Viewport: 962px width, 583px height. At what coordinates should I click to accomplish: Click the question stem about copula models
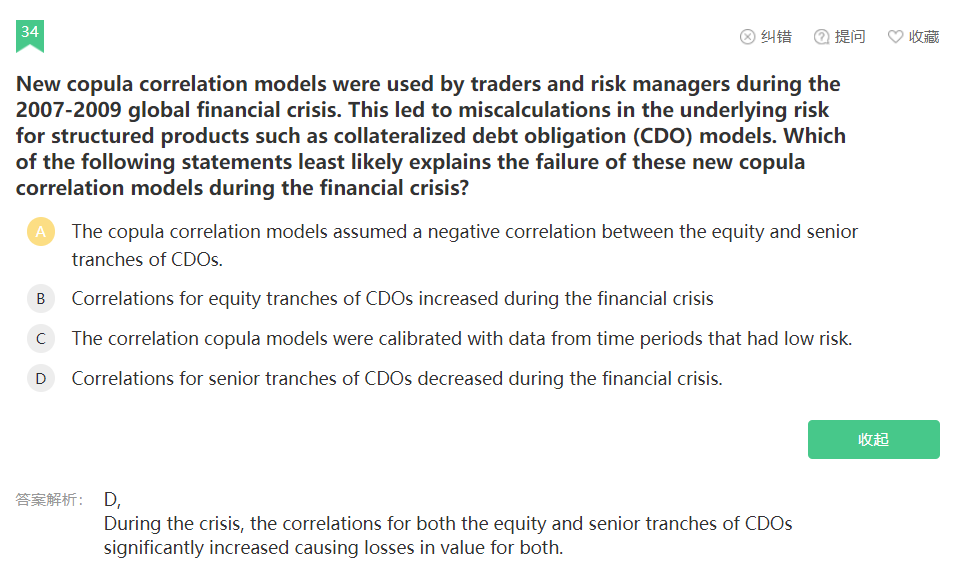coord(431,135)
